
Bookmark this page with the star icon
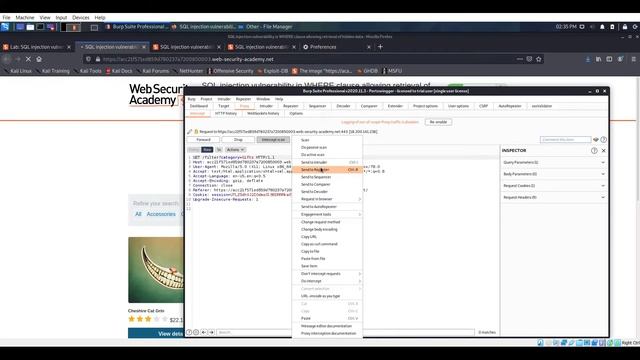539,59
